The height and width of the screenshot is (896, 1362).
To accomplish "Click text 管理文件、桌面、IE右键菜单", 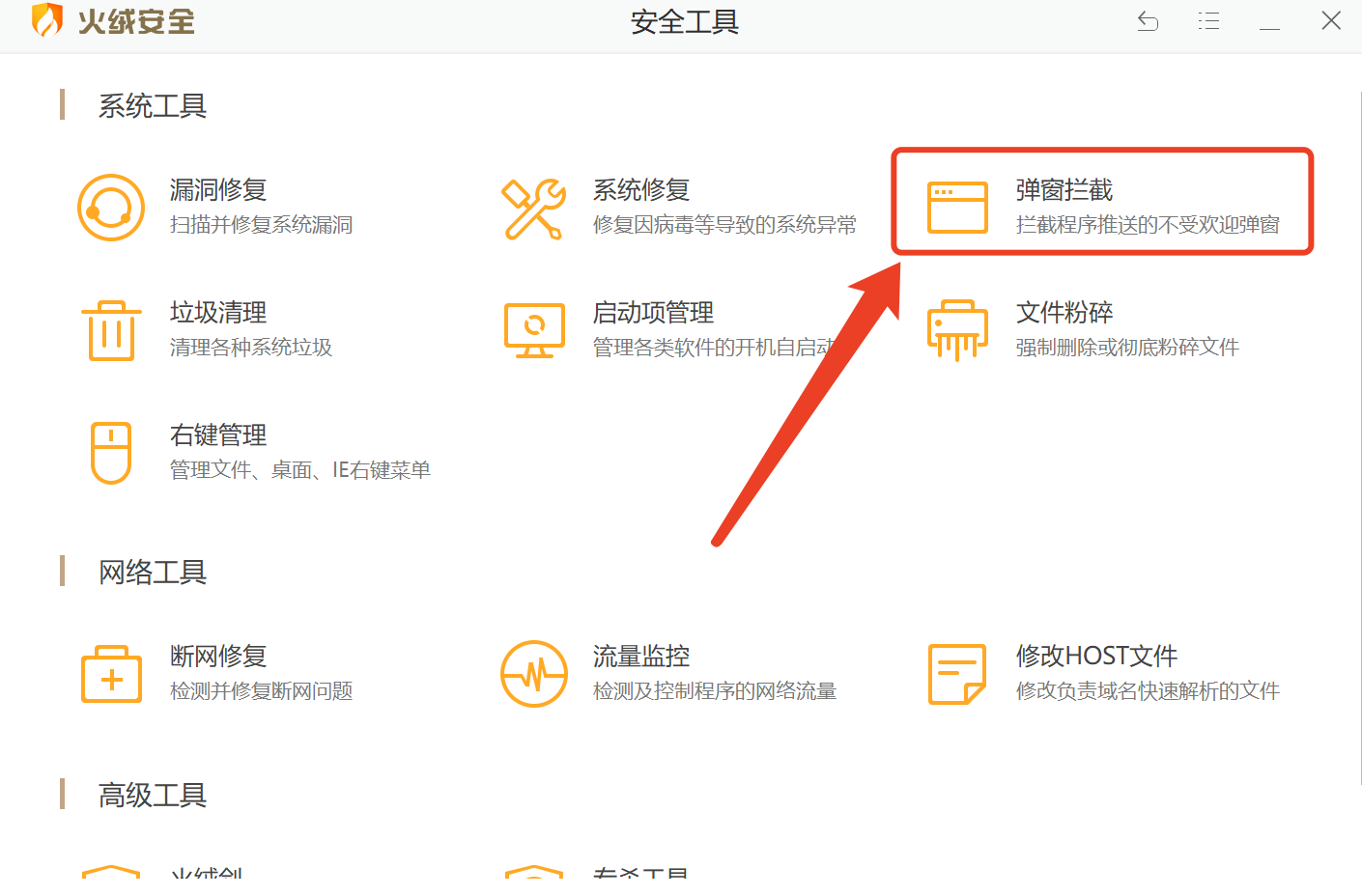I will pos(300,470).
